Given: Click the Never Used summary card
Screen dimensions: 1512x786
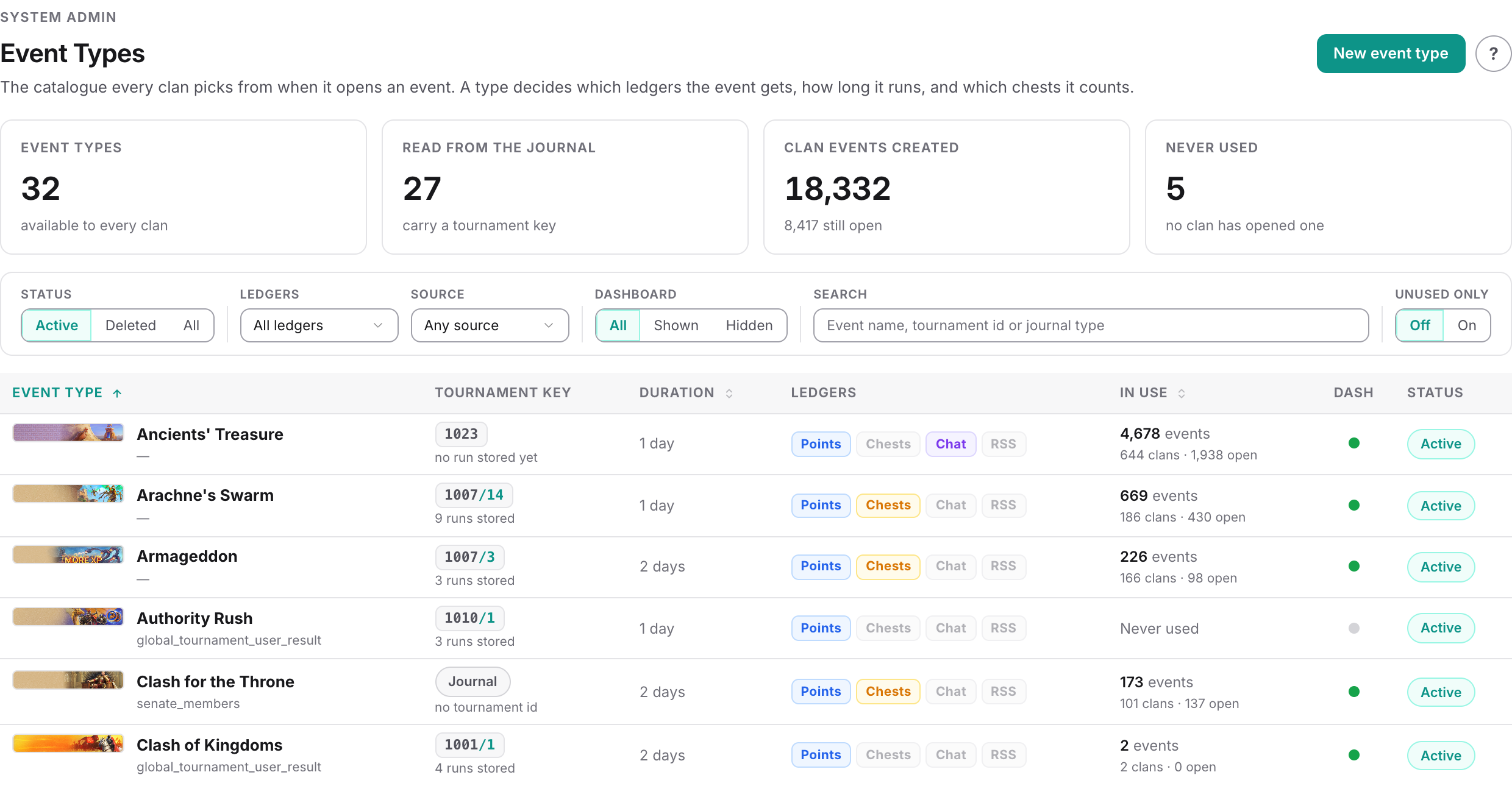Looking at the screenshot, I should click(1328, 187).
